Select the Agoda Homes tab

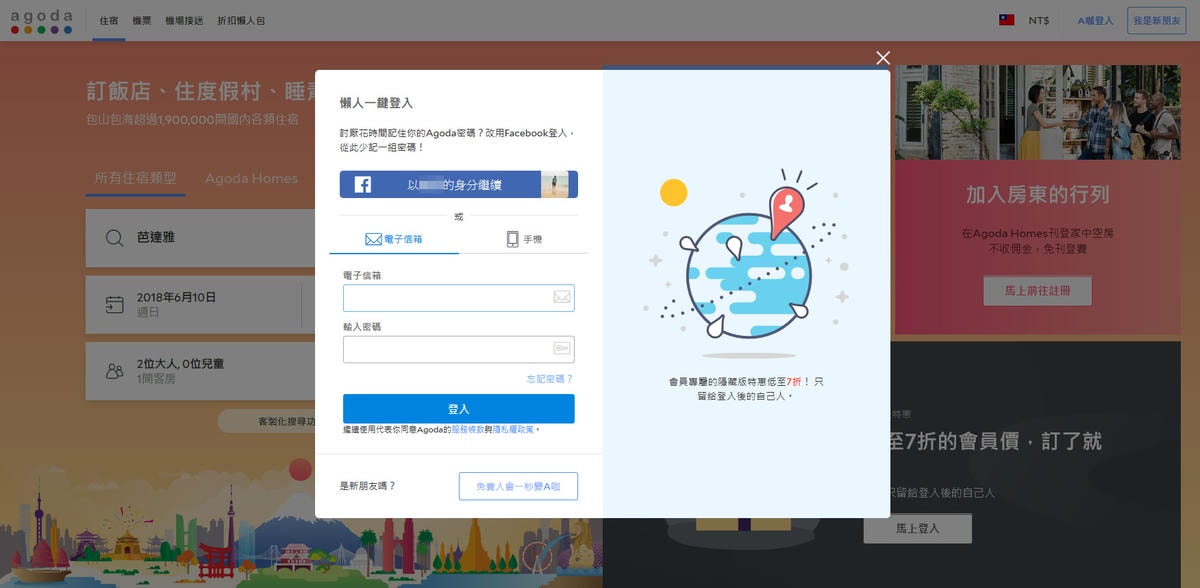coord(251,178)
